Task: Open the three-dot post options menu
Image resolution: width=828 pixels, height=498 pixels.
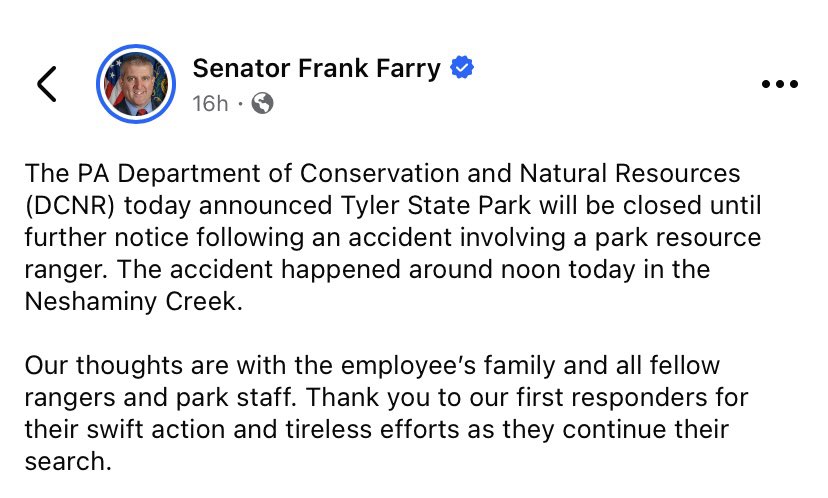Action: coord(780,85)
